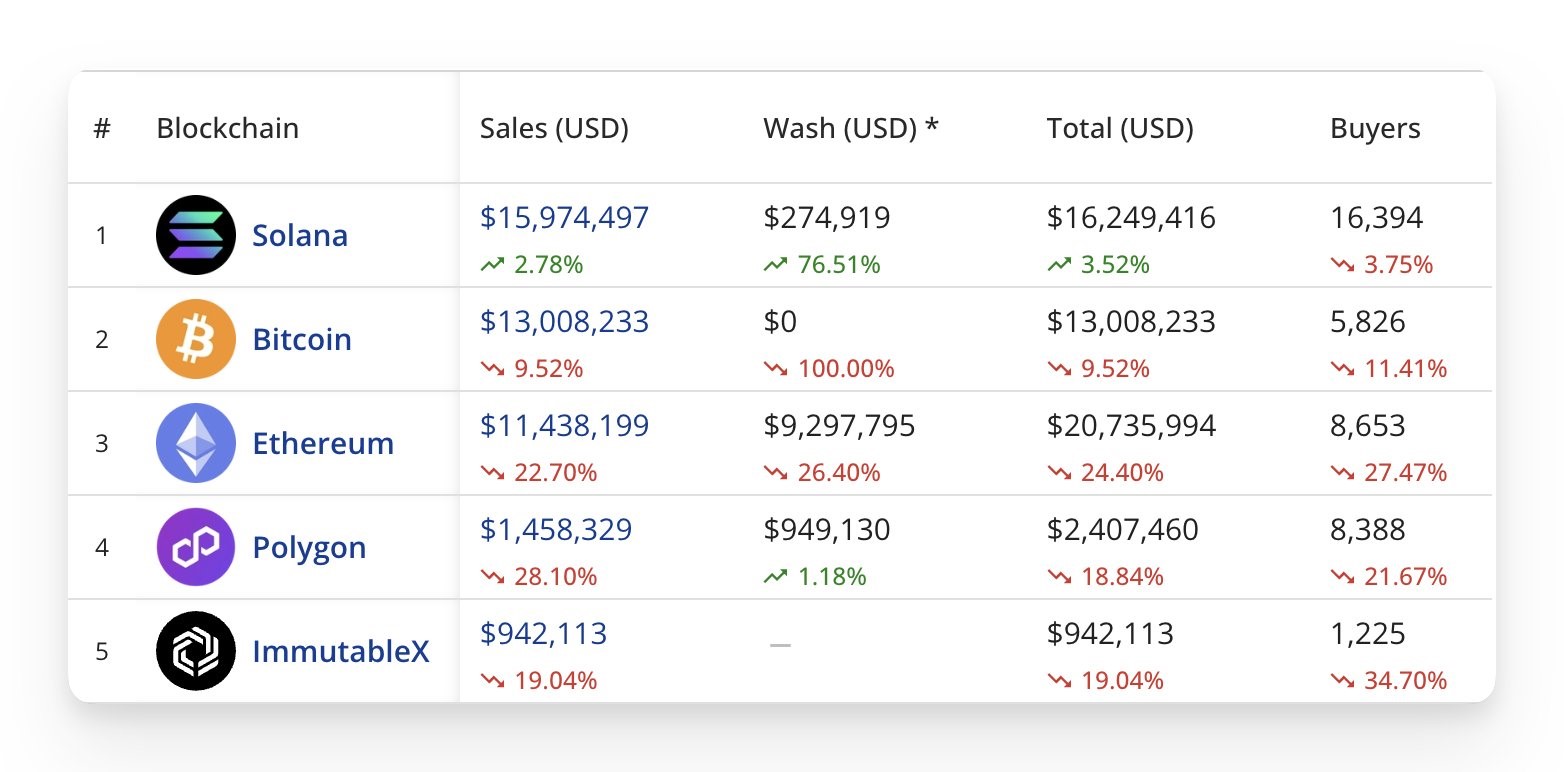Select the Solana wash value $274,919

click(827, 217)
